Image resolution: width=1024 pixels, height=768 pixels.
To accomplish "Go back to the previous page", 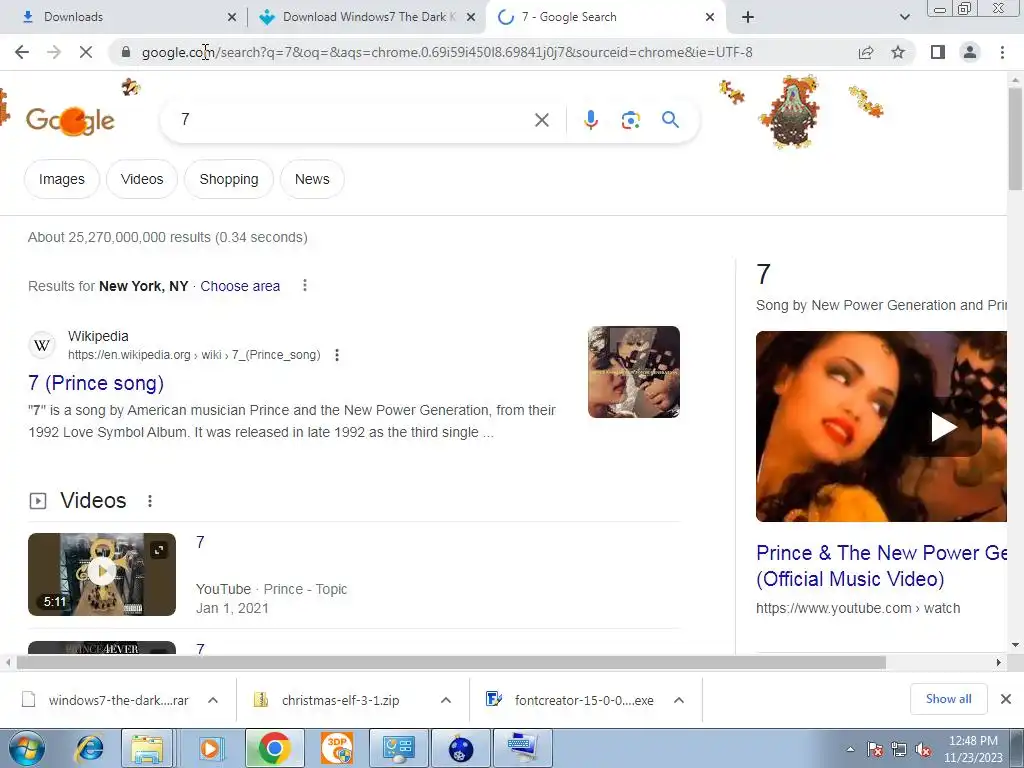I will click(x=22, y=52).
